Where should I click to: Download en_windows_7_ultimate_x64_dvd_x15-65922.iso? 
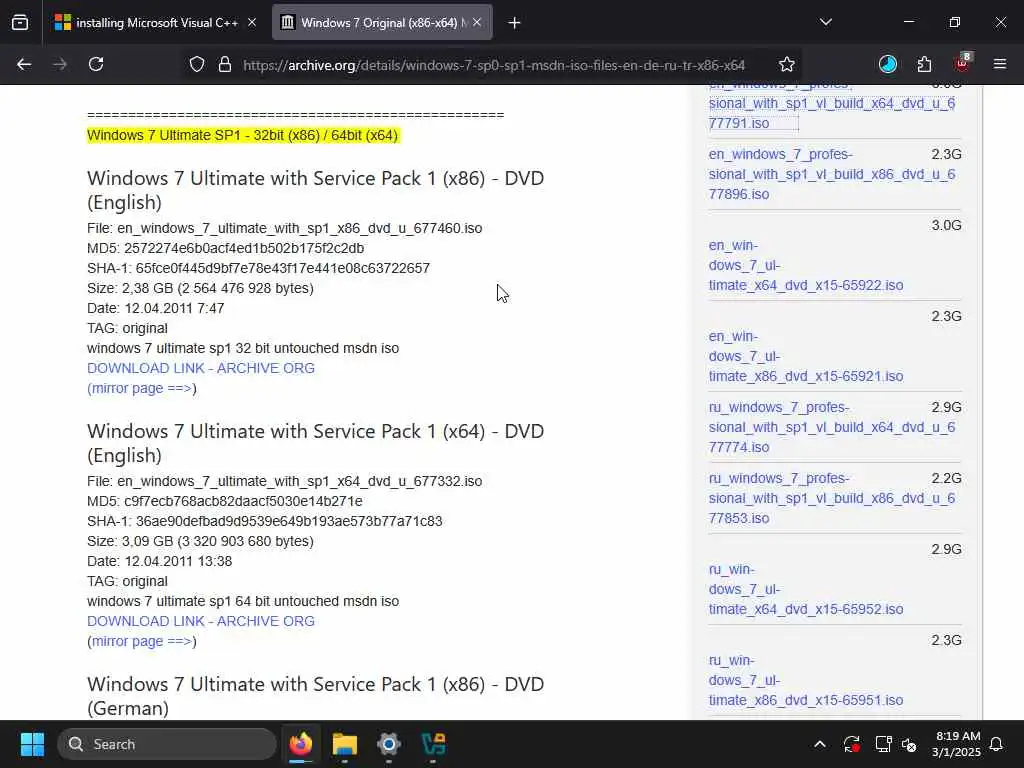coord(806,265)
